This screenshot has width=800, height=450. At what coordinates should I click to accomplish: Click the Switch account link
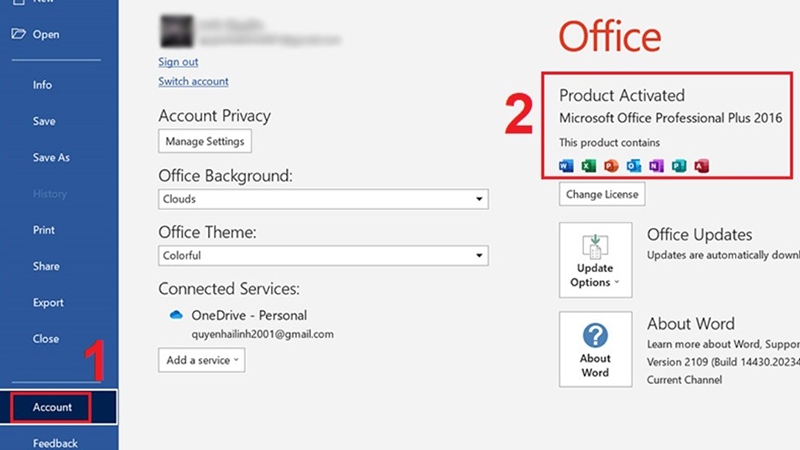pos(193,81)
